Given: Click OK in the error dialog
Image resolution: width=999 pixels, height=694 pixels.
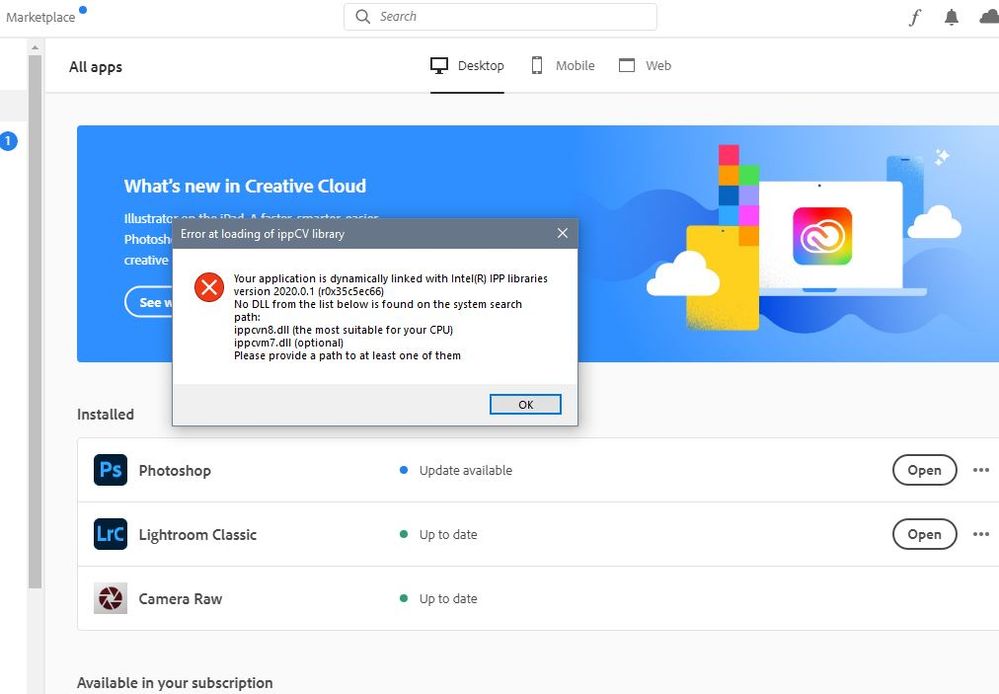Looking at the screenshot, I should pos(526,404).
